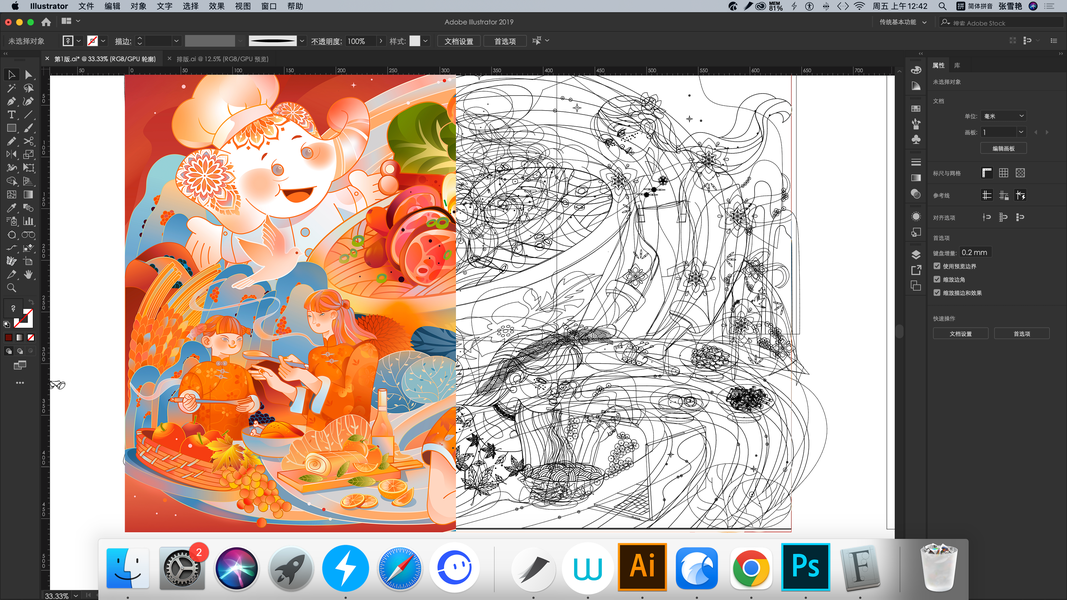Expand the opacity arrow next to 100%
The width and height of the screenshot is (1067, 600).
380,41
